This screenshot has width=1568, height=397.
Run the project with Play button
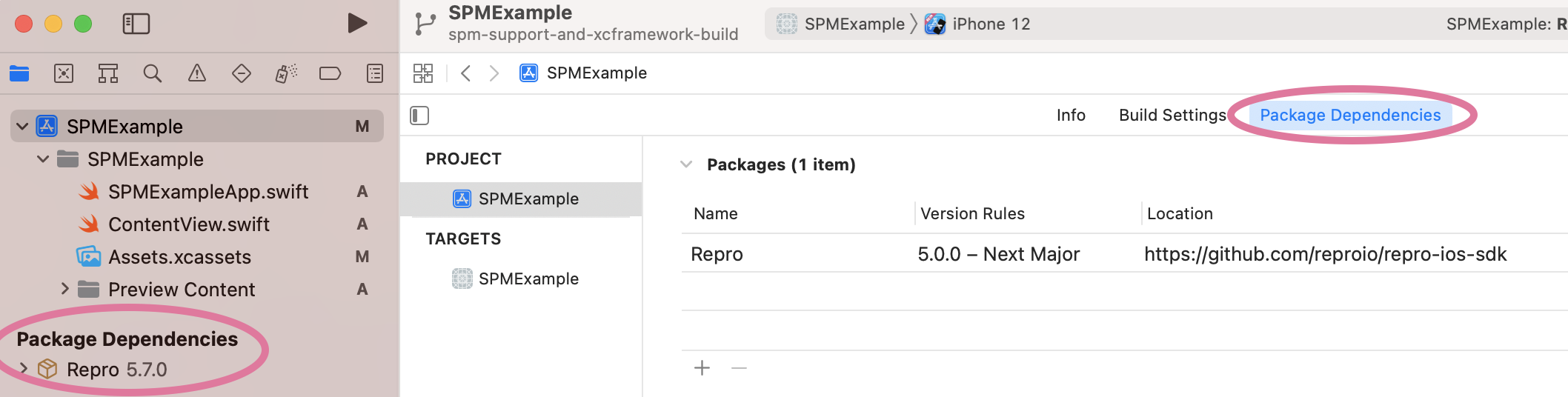coord(357,24)
